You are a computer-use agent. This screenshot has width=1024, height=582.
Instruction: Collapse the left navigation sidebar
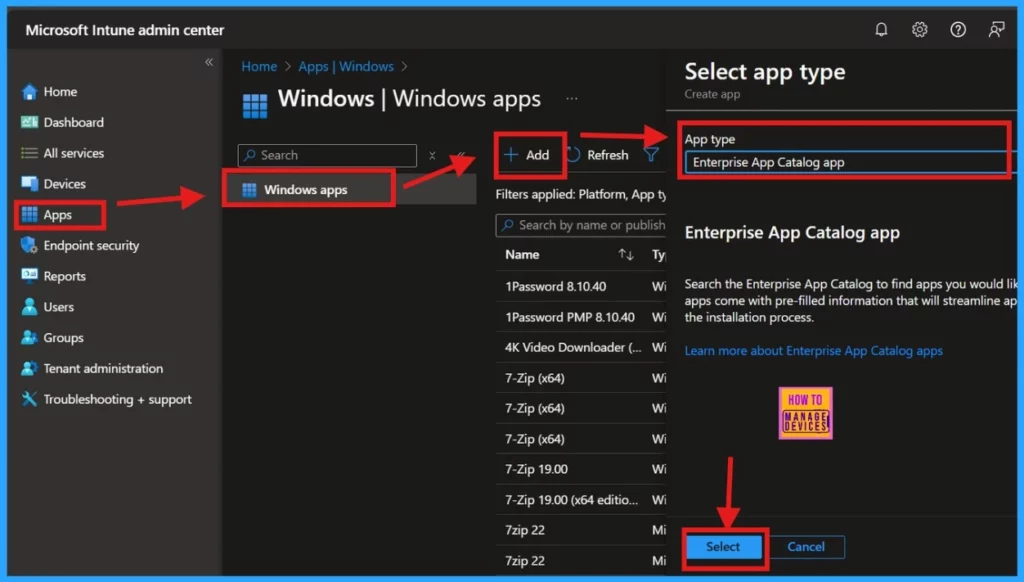[209, 62]
